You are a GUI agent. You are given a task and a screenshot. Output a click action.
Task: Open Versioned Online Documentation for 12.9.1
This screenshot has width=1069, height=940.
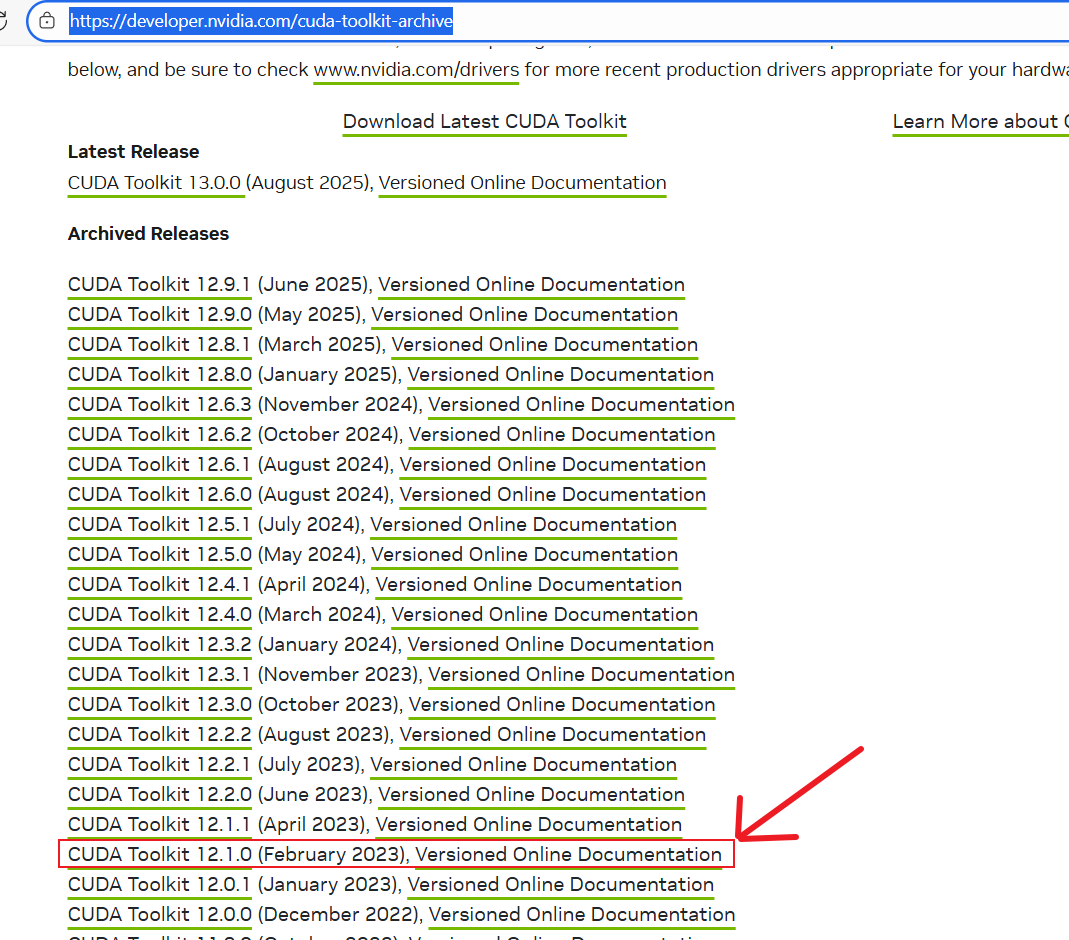pyautogui.click(x=531, y=284)
